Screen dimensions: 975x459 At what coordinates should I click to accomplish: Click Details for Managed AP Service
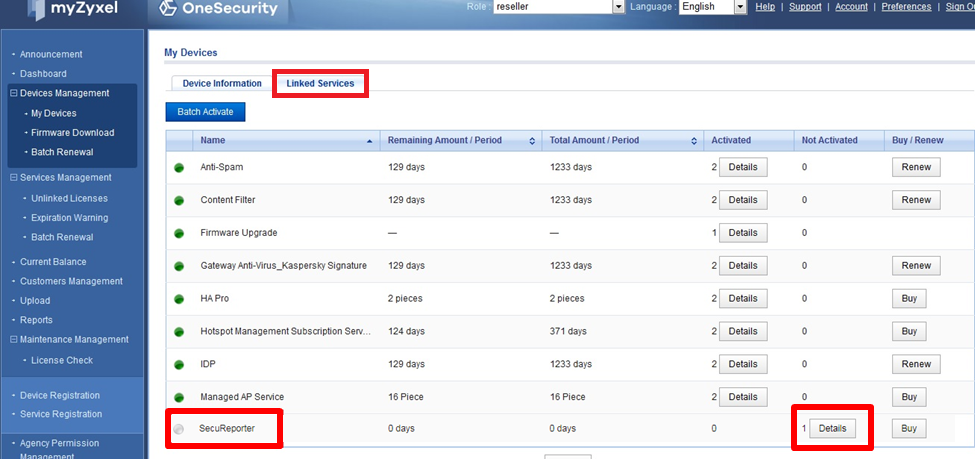tap(743, 397)
